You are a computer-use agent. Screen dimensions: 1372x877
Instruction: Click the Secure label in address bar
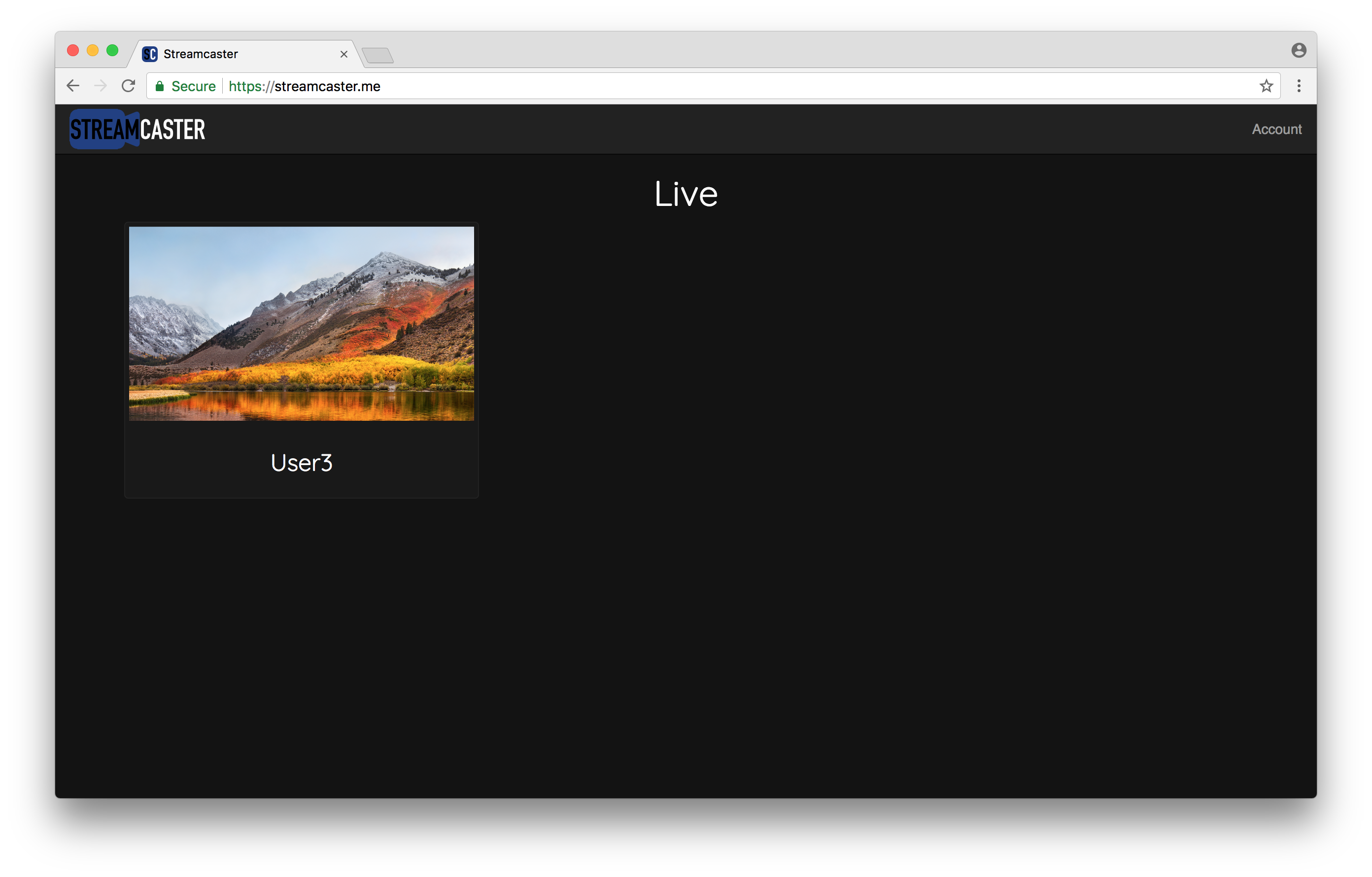click(x=193, y=86)
